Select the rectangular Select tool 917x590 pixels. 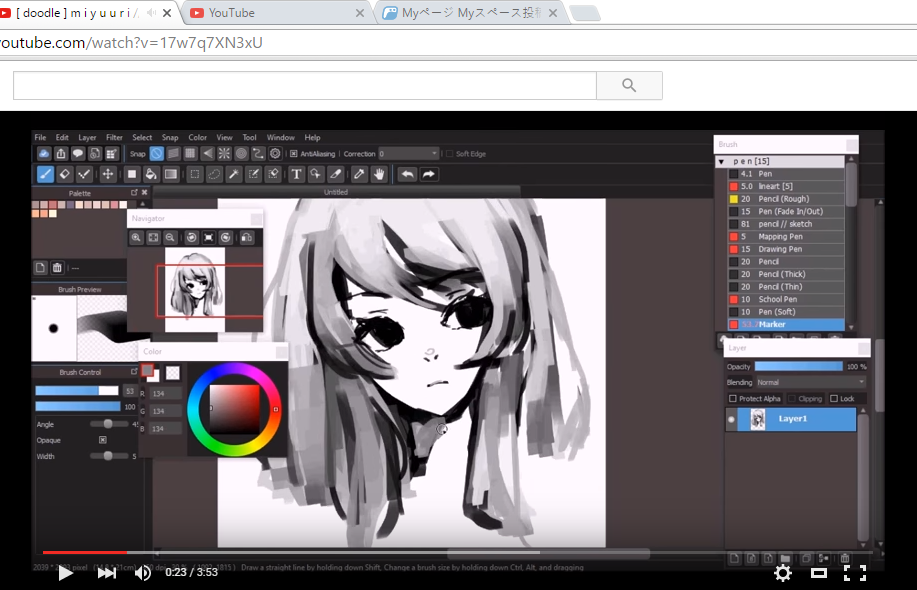[x=195, y=174]
